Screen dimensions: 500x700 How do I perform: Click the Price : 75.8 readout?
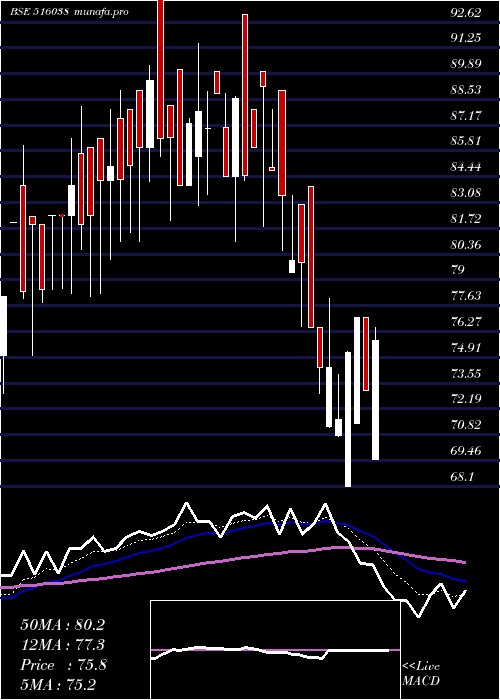[x=63, y=665]
